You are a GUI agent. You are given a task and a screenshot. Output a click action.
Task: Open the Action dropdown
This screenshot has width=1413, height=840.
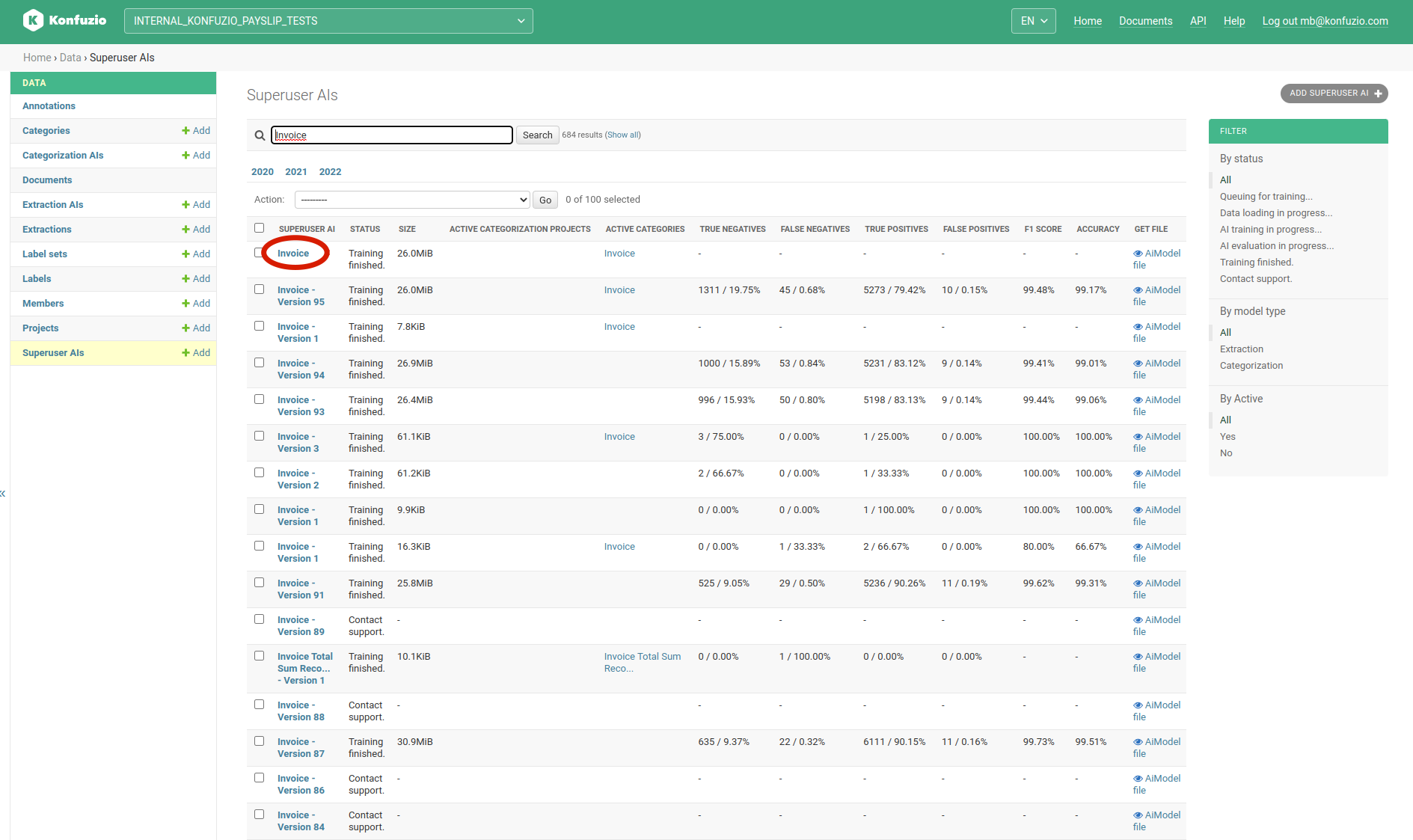point(412,200)
